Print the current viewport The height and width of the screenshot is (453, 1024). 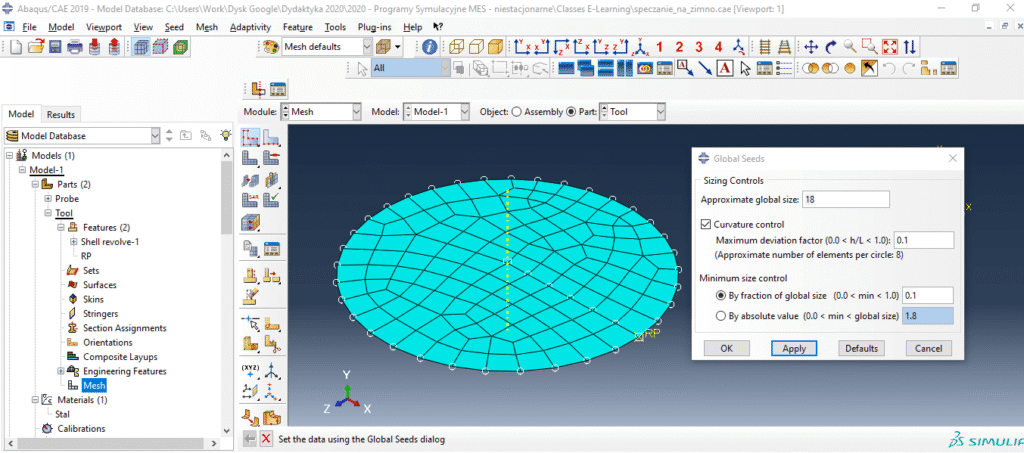point(75,47)
